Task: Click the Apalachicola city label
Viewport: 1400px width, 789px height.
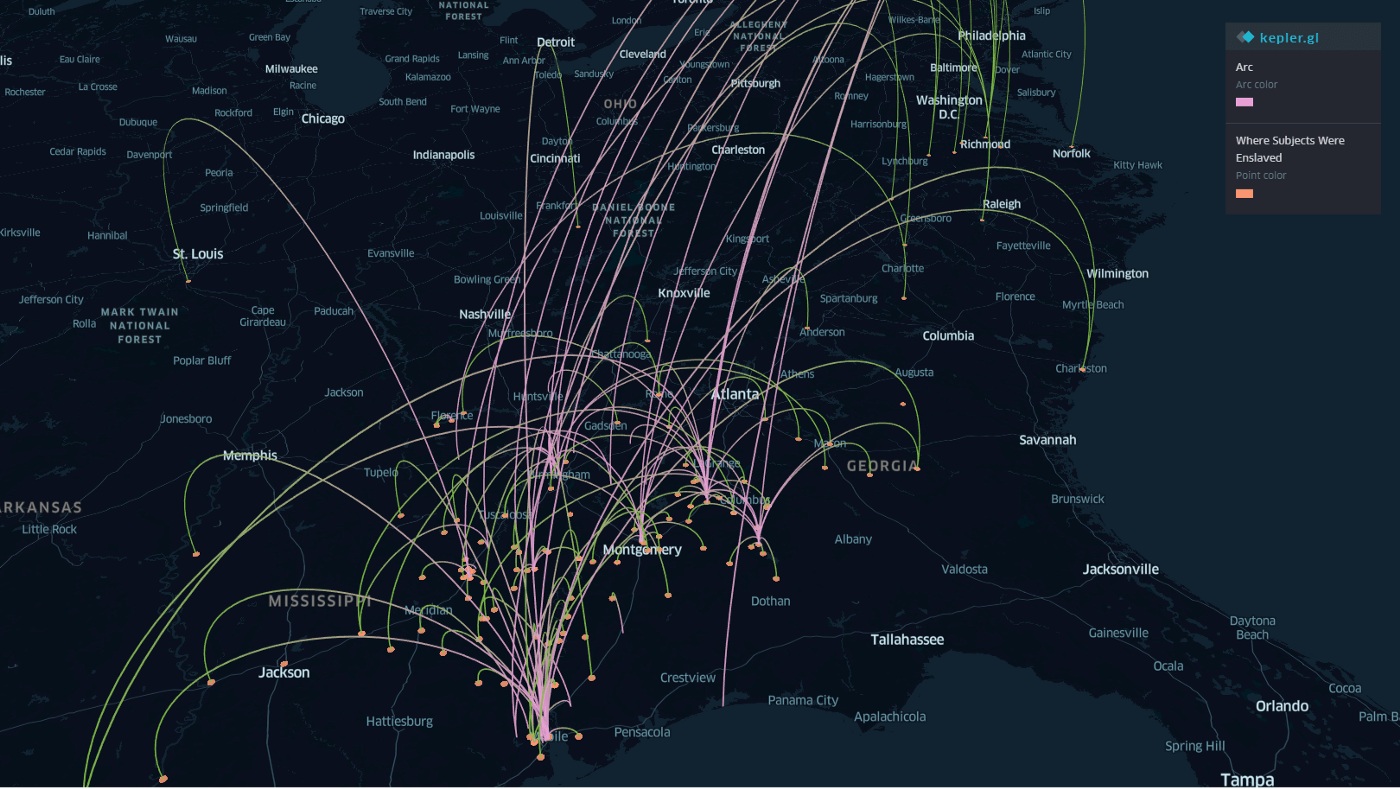Action: 890,716
